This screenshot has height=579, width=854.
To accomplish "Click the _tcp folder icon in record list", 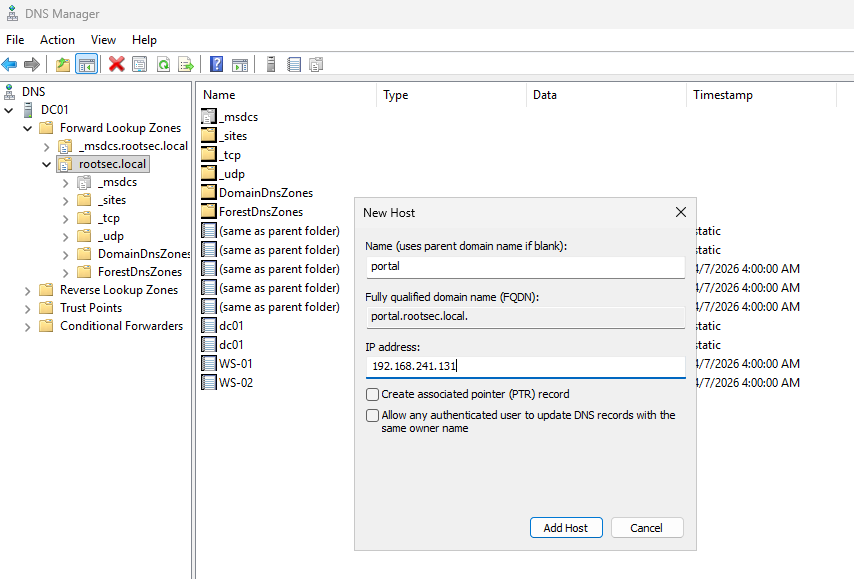I will click(209, 155).
